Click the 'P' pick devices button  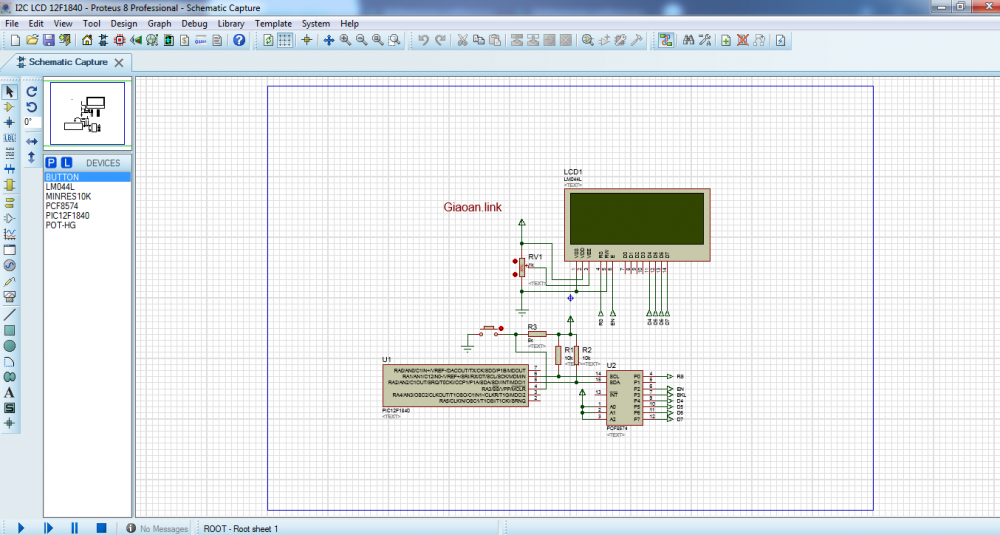click(51, 162)
